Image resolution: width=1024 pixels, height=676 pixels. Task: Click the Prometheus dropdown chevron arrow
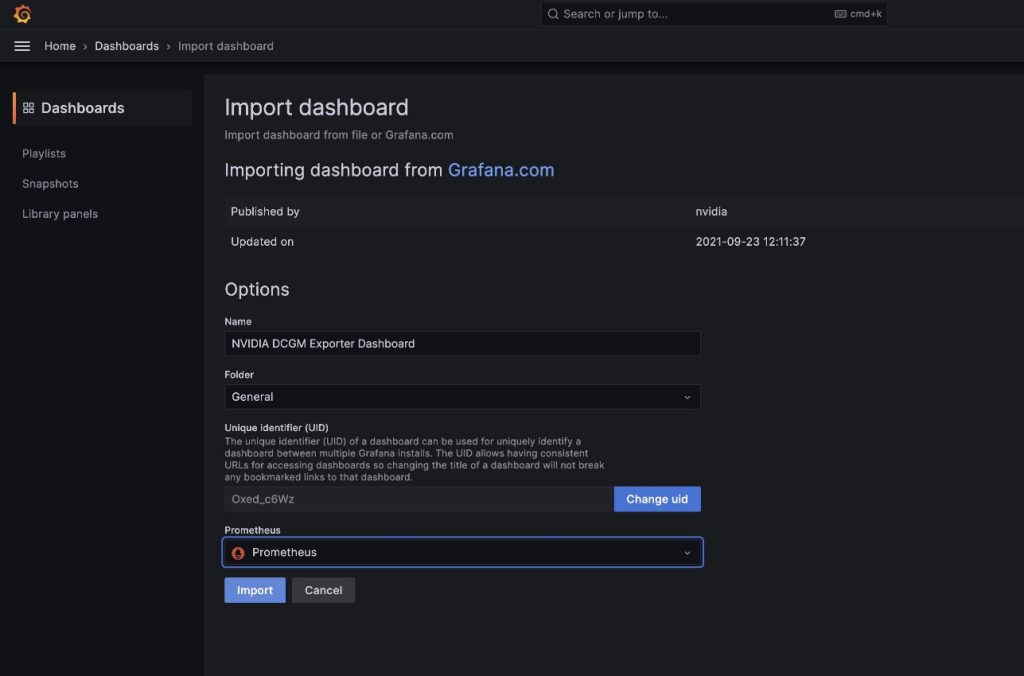coord(687,553)
